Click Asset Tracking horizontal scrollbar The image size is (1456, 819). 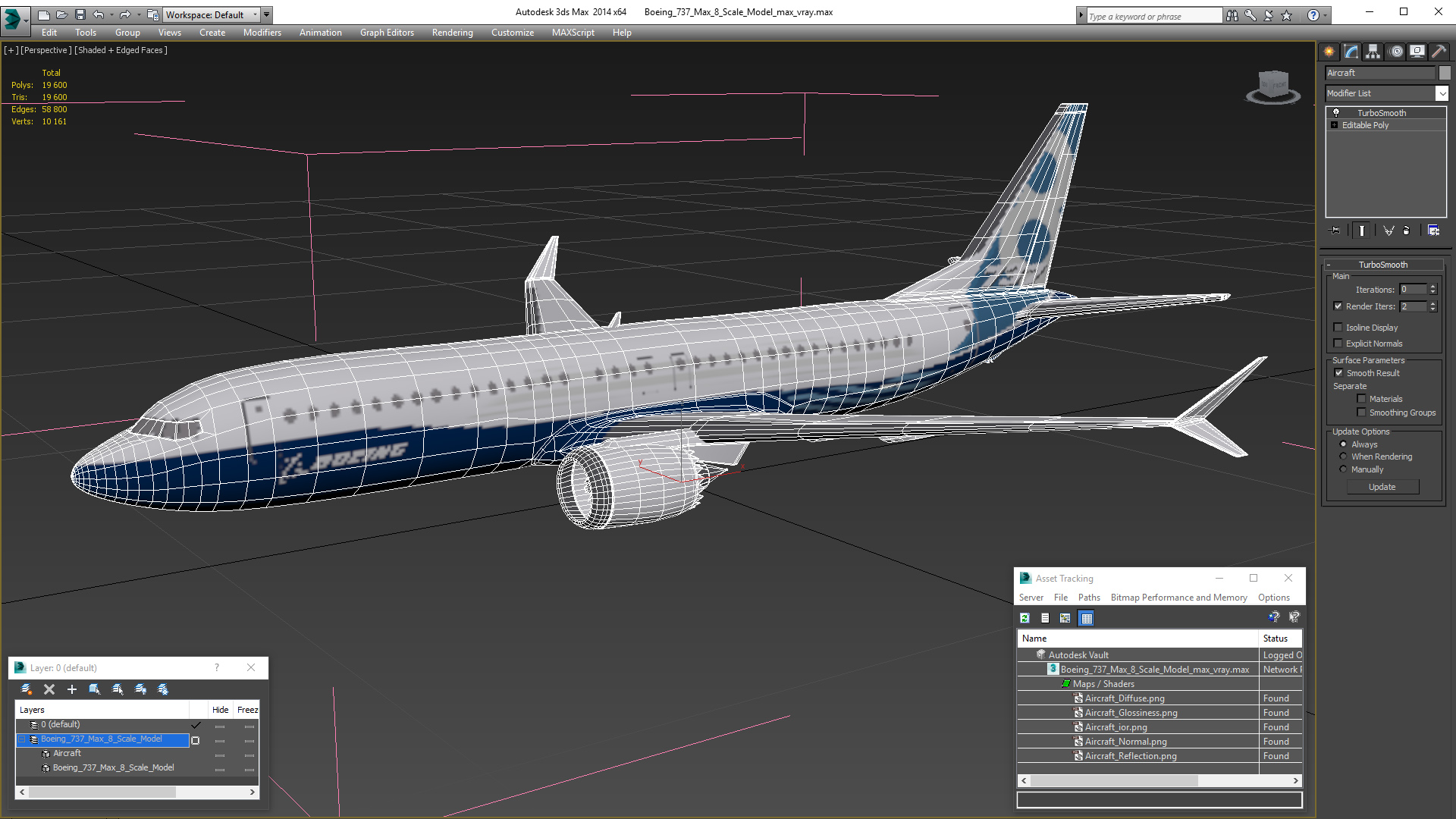pyautogui.click(x=1159, y=780)
